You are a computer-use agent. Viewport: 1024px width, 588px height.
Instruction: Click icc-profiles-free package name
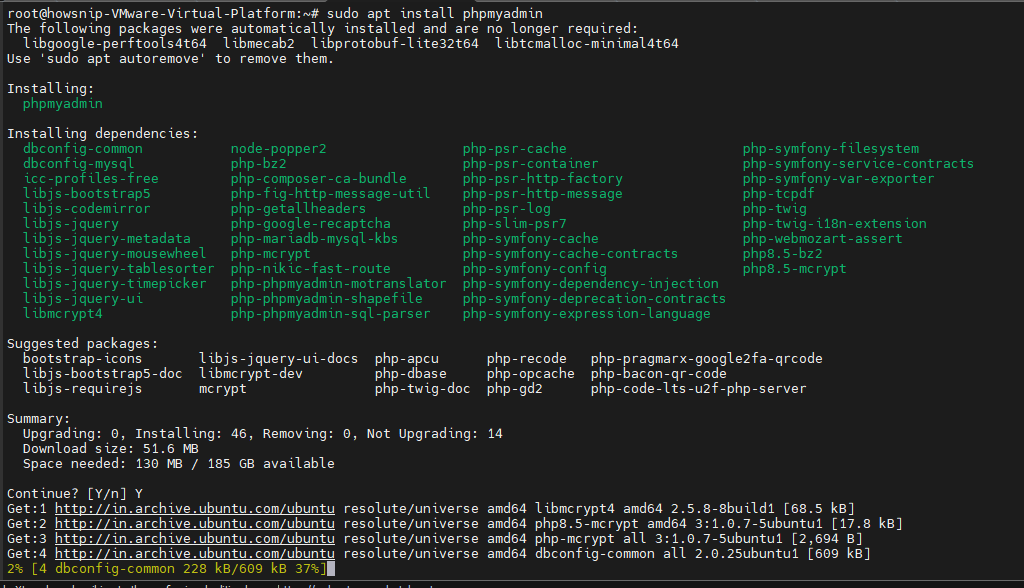coord(91,179)
